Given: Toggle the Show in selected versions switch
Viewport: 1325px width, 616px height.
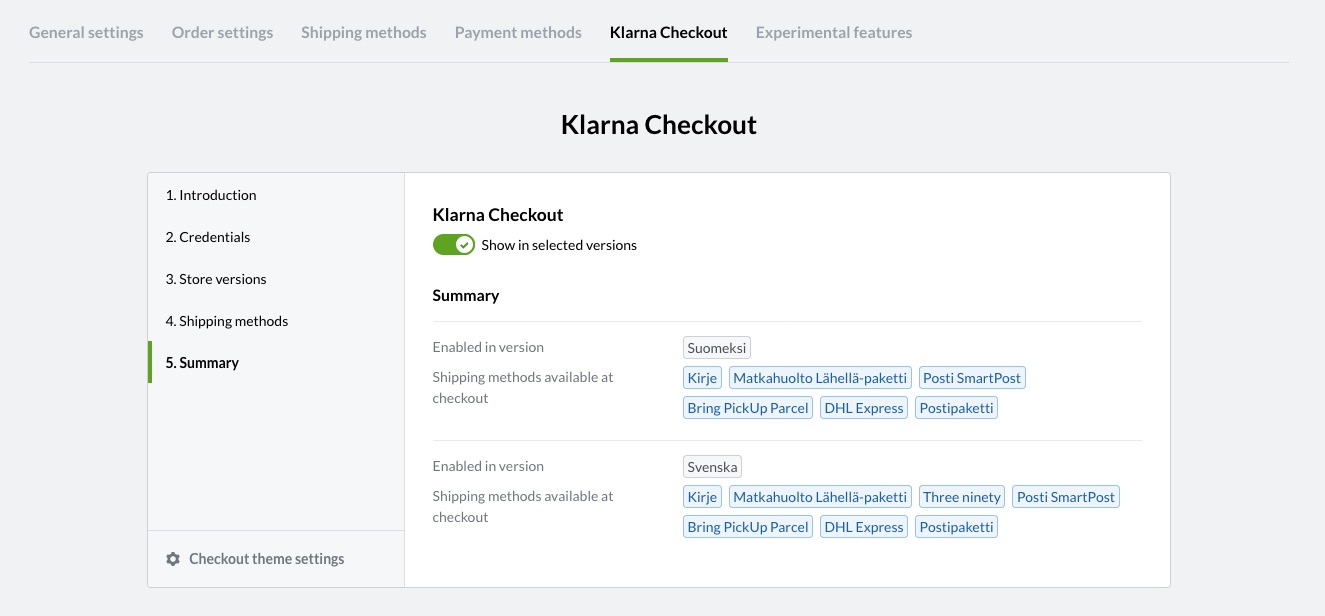Looking at the screenshot, I should pyautogui.click(x=454, y=245).
